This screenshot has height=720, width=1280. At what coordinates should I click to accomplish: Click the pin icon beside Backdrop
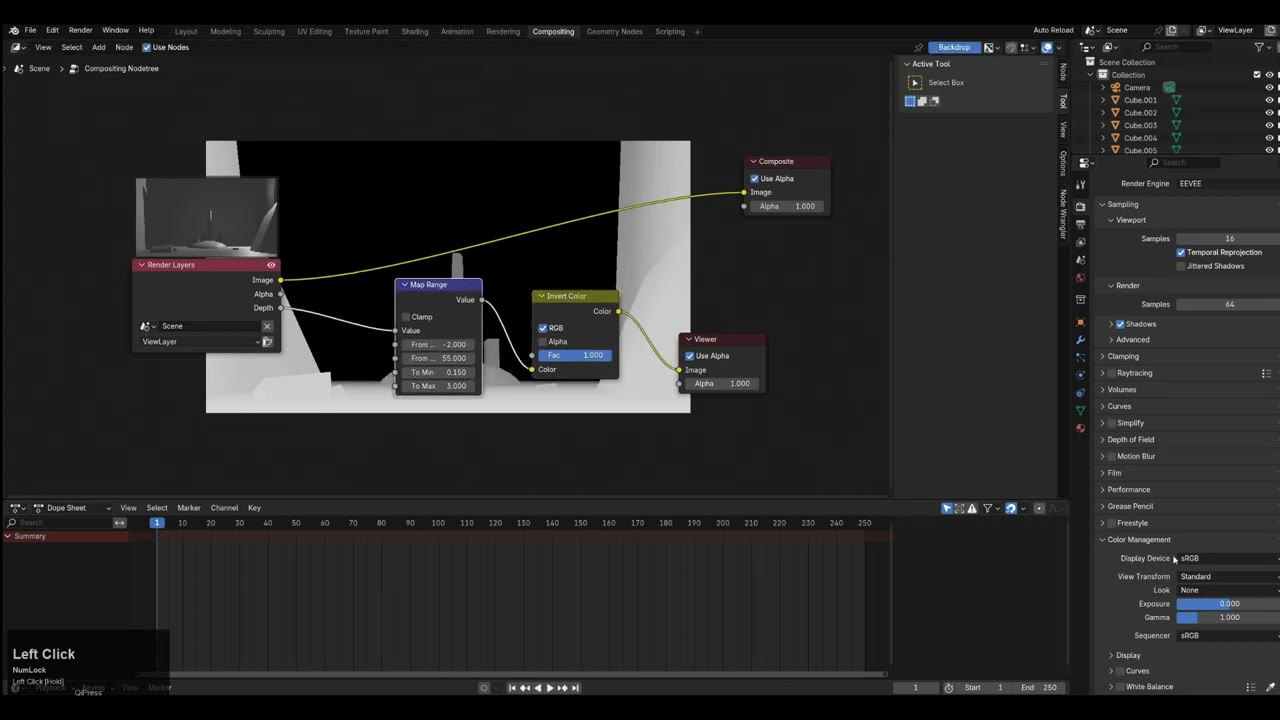(x=918, y=47)
